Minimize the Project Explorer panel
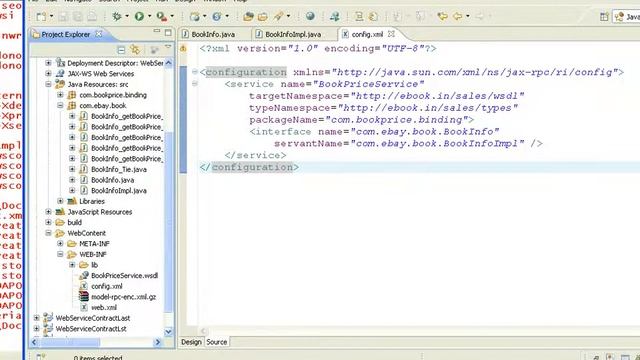The image size is (640, 360). pos(157,31)
